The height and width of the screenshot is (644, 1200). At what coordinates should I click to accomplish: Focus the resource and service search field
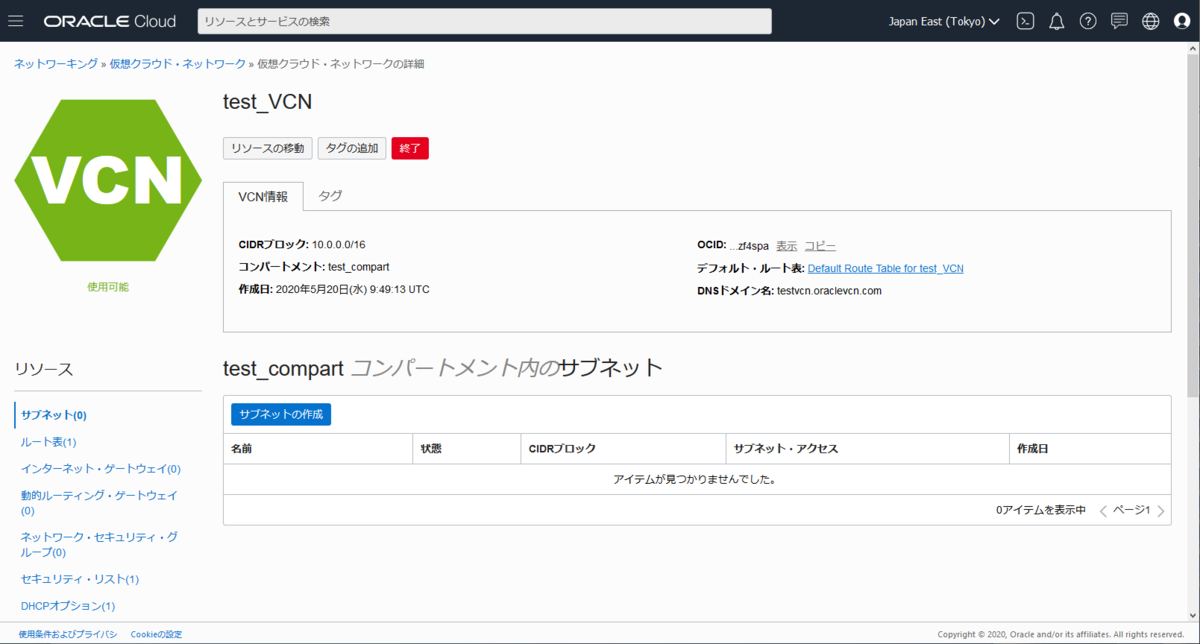485,21
